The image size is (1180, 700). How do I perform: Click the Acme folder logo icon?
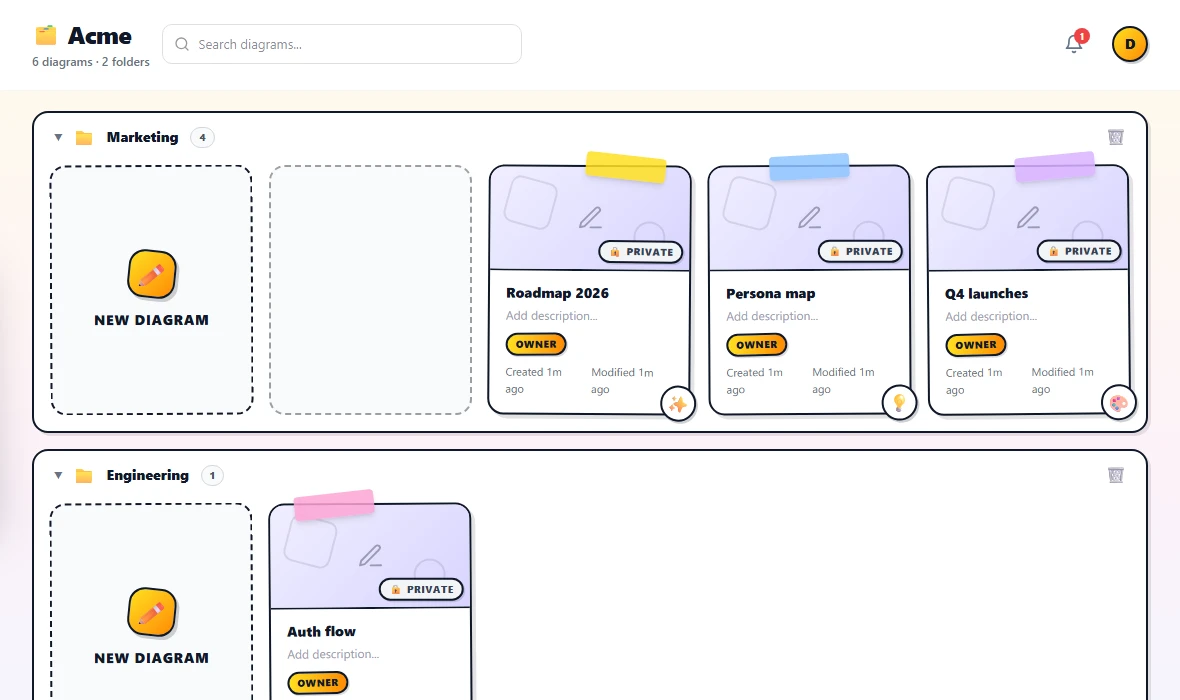point(46,35)
